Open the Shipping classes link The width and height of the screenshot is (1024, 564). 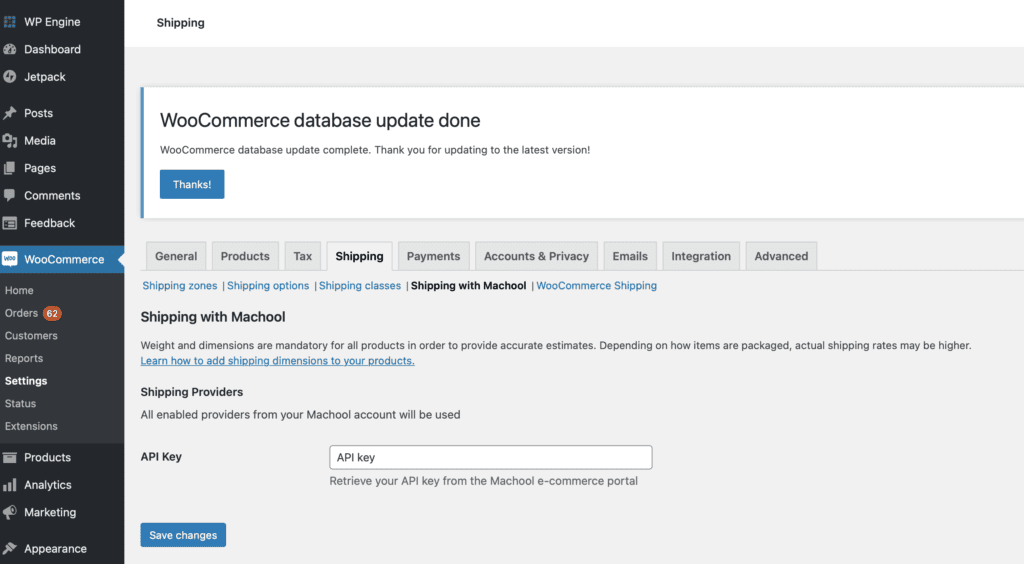click(360, 285)
